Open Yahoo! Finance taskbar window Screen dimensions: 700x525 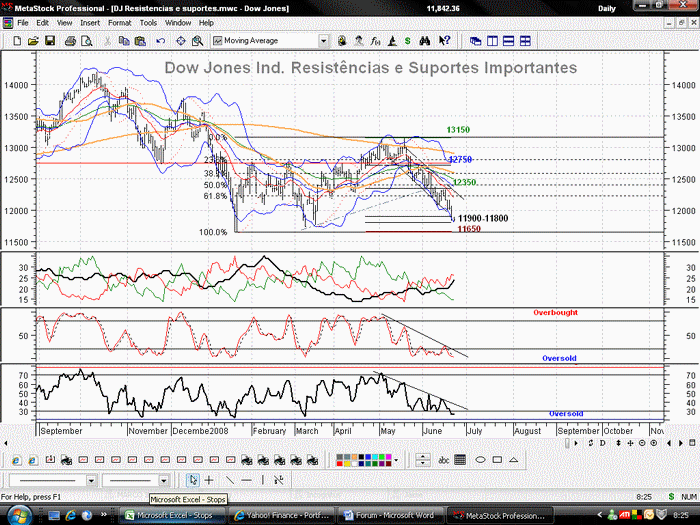click(282, 515)
